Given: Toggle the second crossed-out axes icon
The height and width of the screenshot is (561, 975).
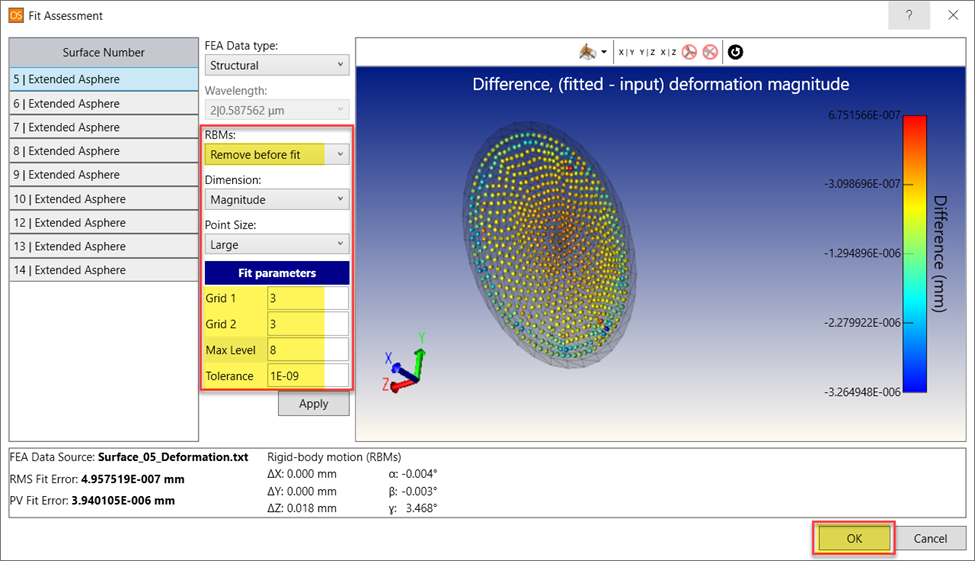Looking at the screenshot, I should point(710,52).
